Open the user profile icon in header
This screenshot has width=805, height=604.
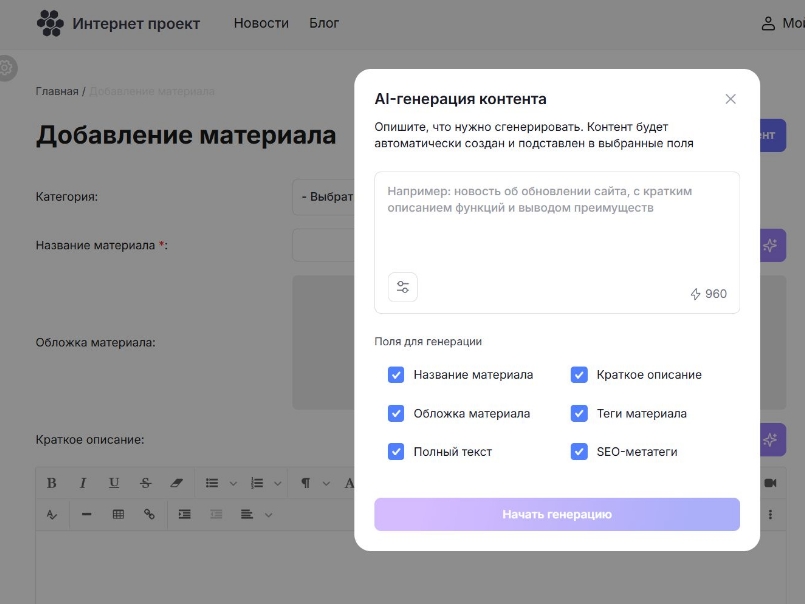pos(768,24)
